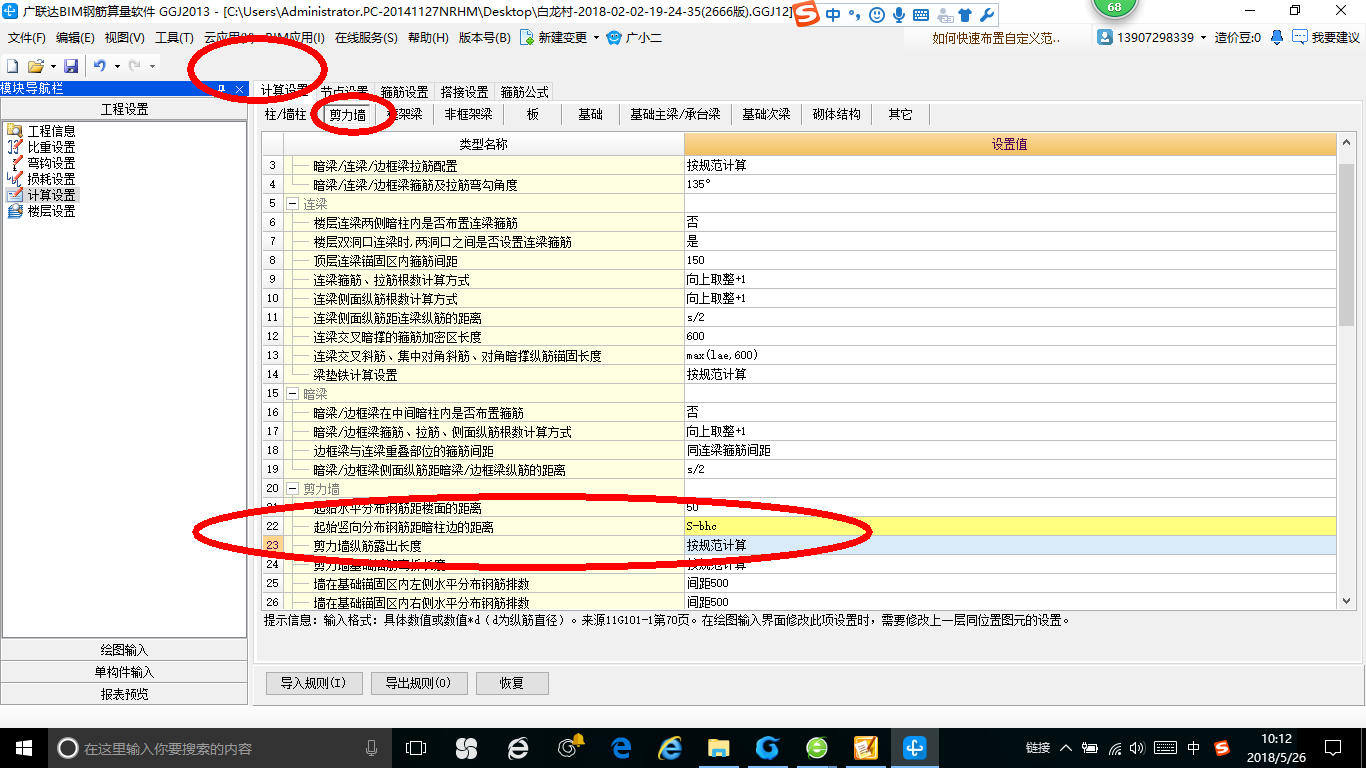
Task: Open the 新建变更 dropdown arrow
Action: (596, 38)
